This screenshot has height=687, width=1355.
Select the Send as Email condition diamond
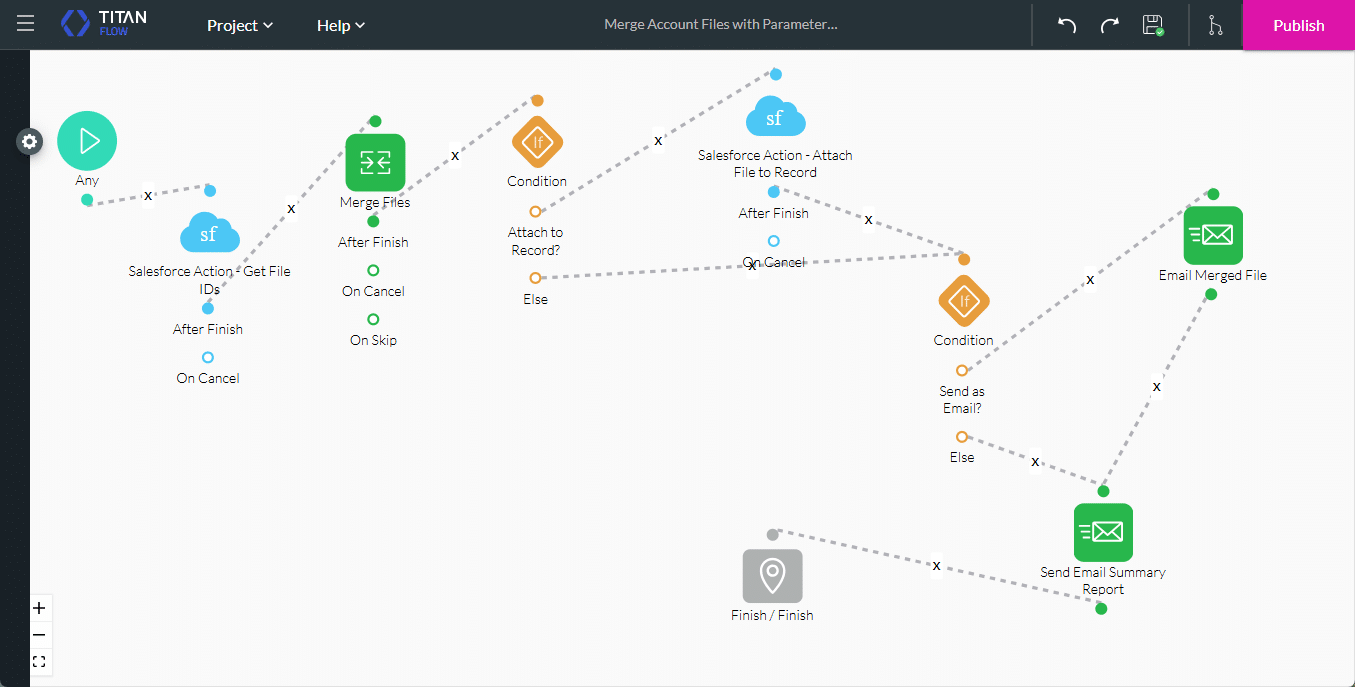point(964,302)
